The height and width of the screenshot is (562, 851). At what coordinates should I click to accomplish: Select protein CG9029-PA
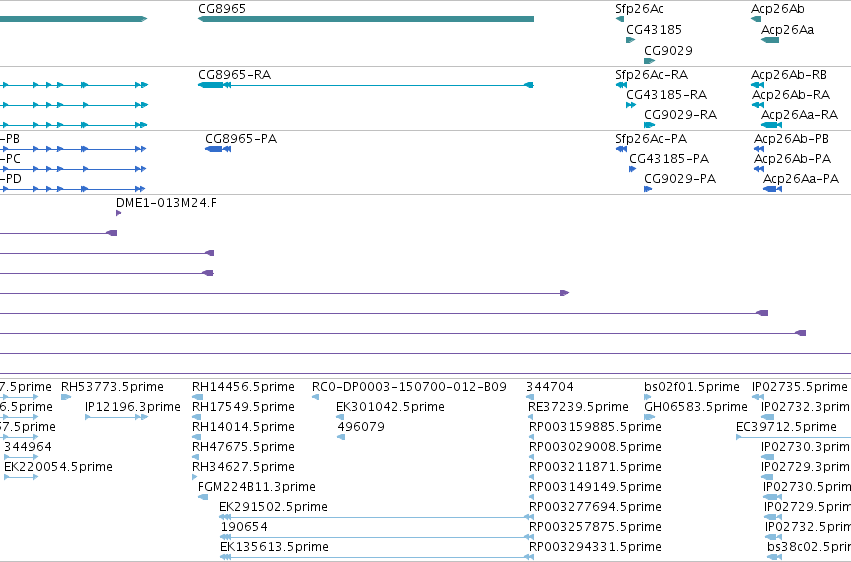point(648,189)
